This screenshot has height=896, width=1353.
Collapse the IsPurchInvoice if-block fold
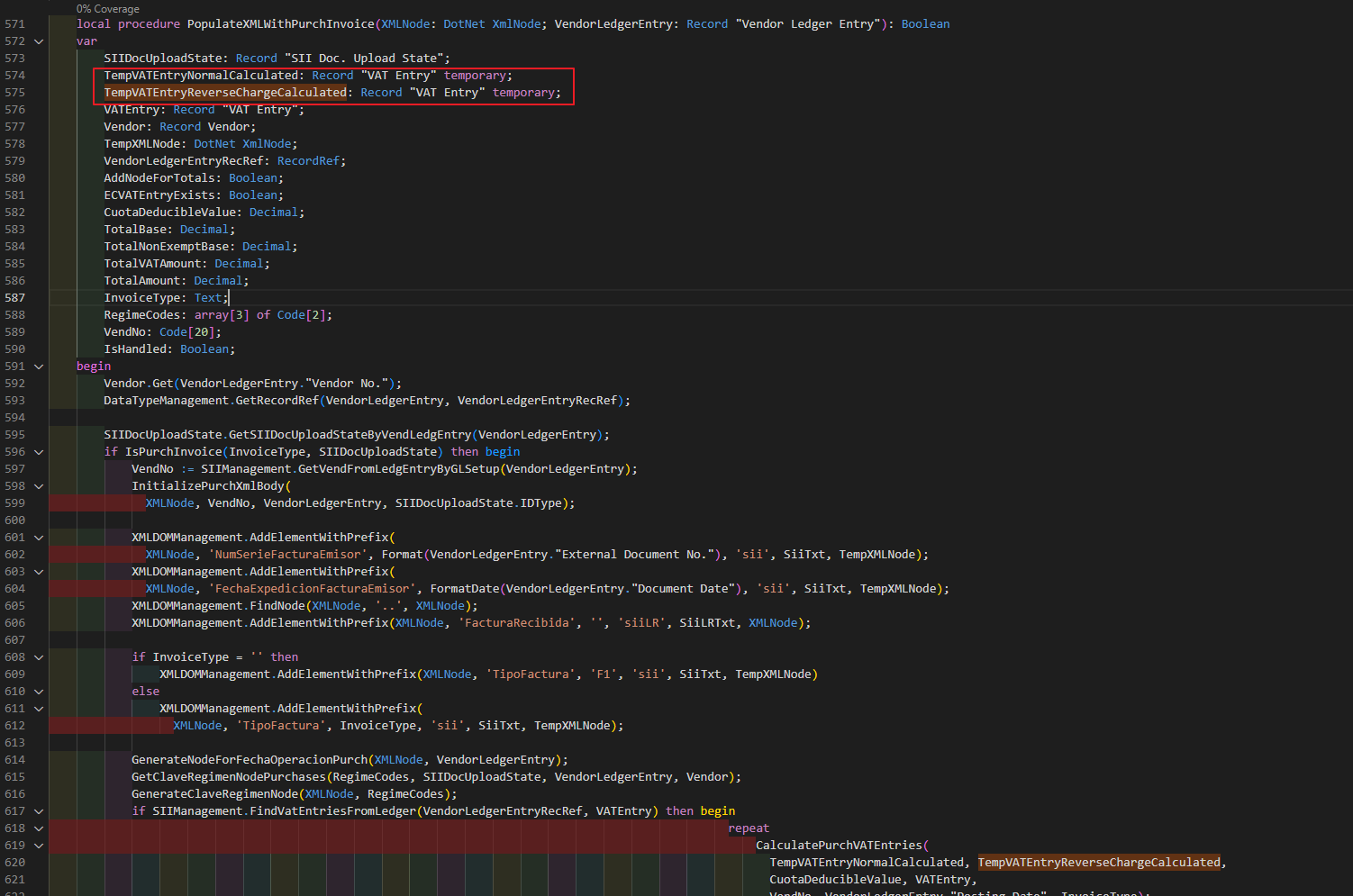click(38, 451)
